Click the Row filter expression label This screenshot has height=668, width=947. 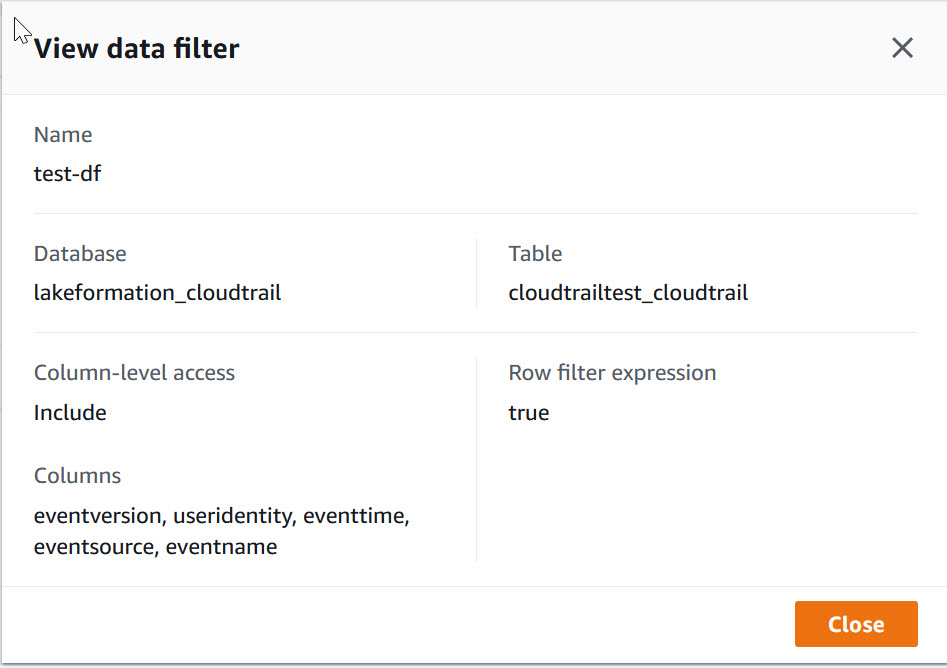(612, 373)
